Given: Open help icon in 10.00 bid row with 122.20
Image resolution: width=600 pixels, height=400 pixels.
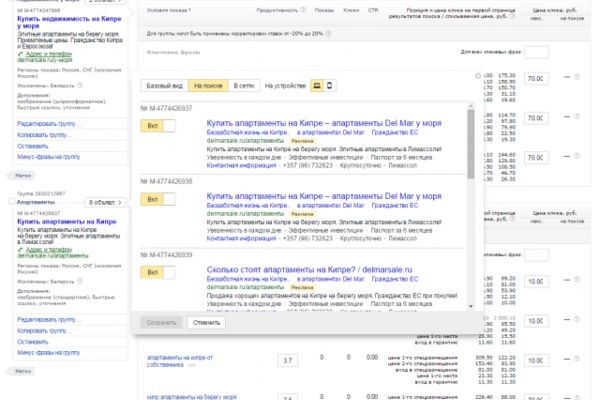Looking at the screenshot, I should (577, 359).
